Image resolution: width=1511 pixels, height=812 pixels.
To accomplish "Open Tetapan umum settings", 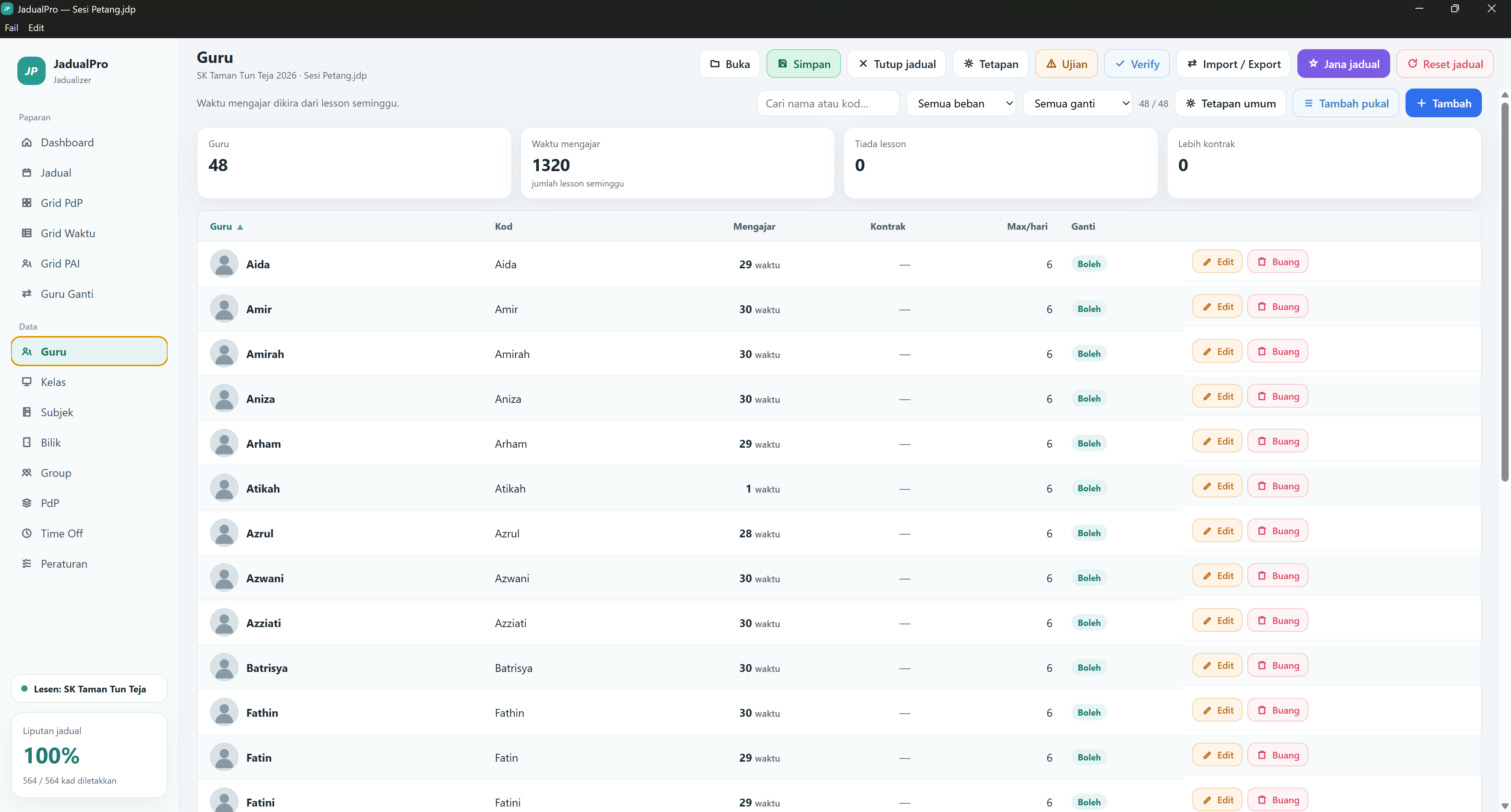I will tap(1230, 103).
